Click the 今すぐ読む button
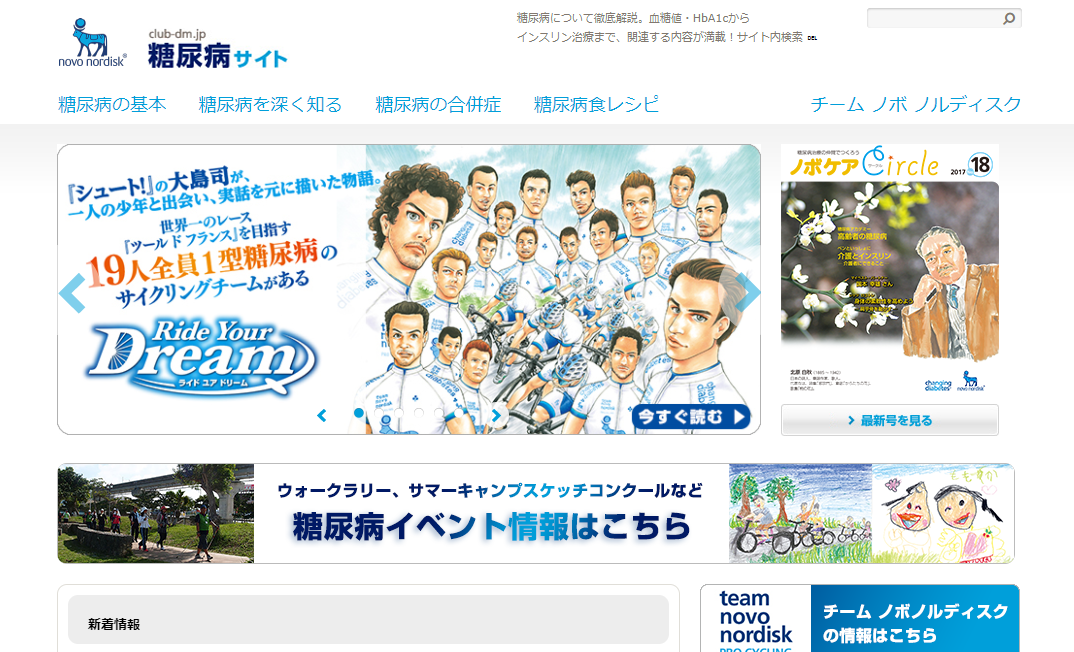 [690, 416]
